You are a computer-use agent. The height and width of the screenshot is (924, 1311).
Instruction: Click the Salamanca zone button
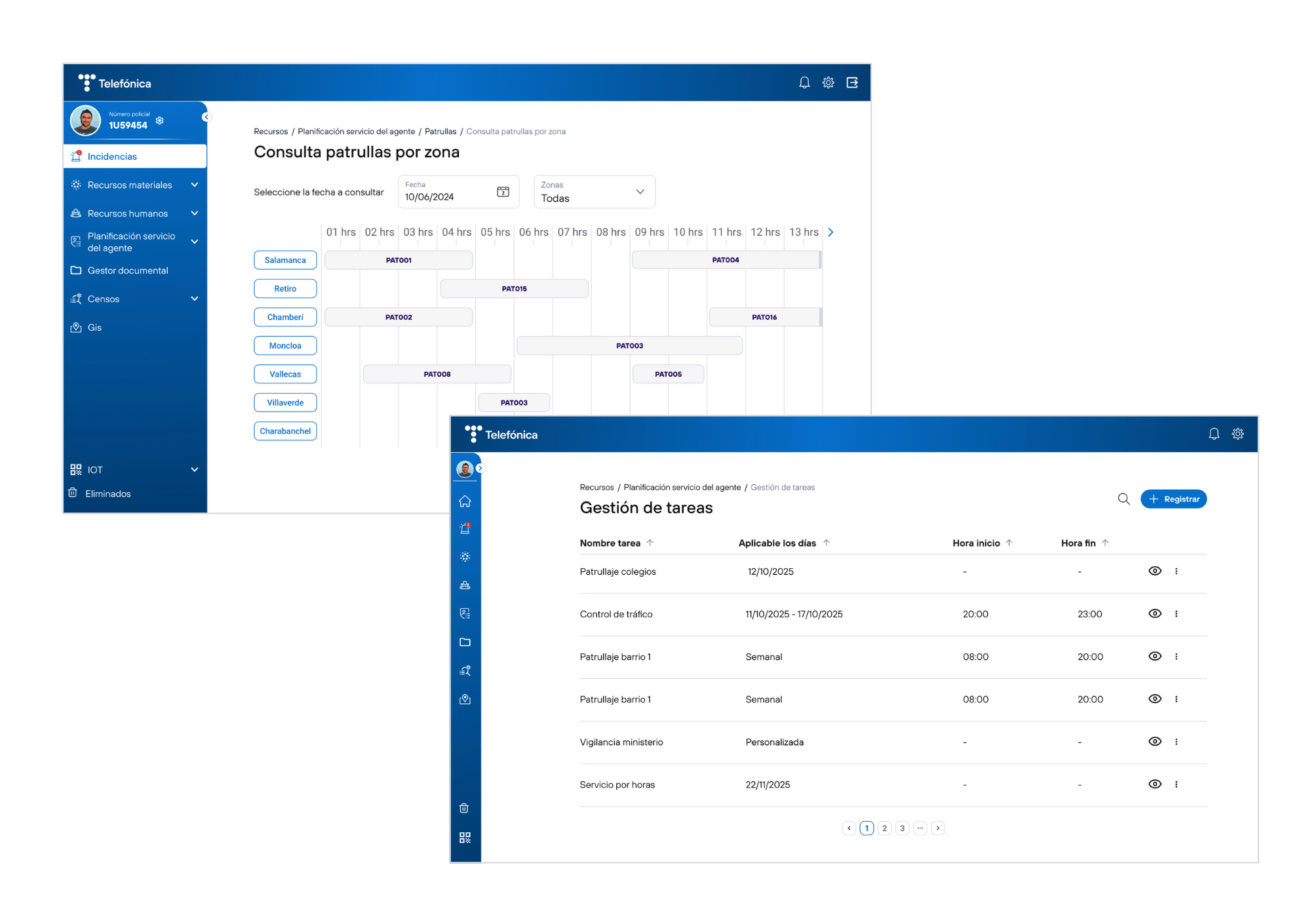[x=285, y=260]
